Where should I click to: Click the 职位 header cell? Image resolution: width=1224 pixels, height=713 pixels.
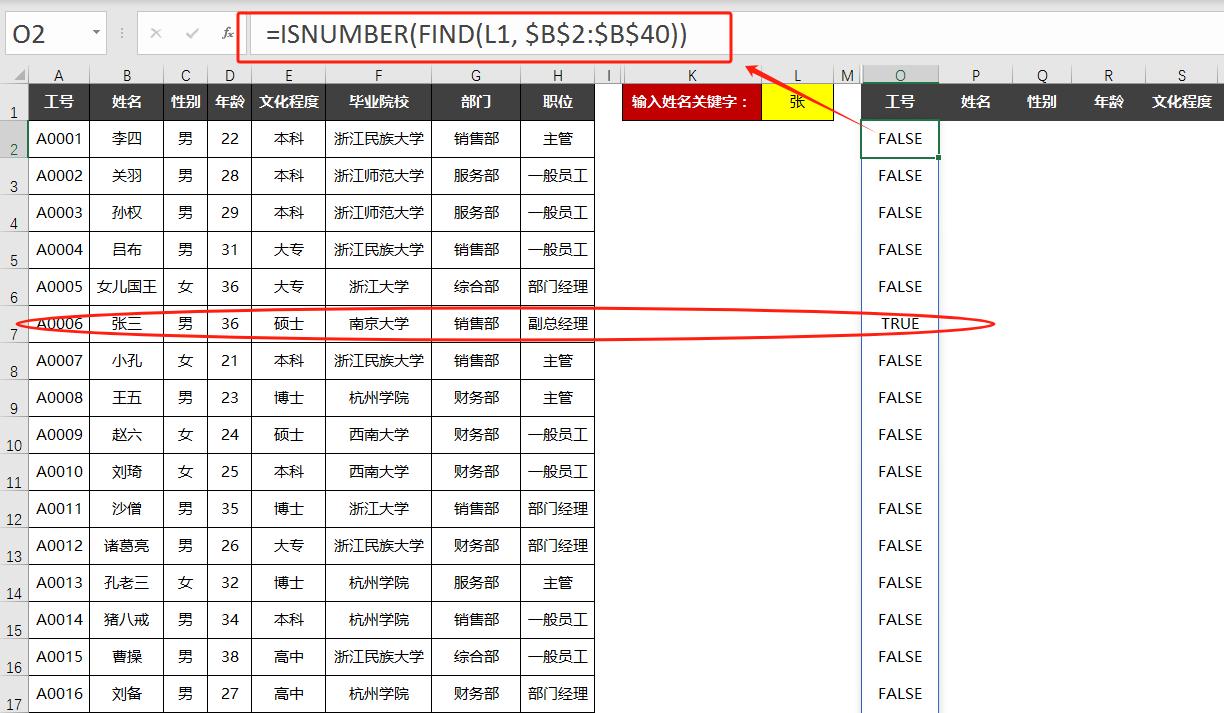tap(558, 102)
